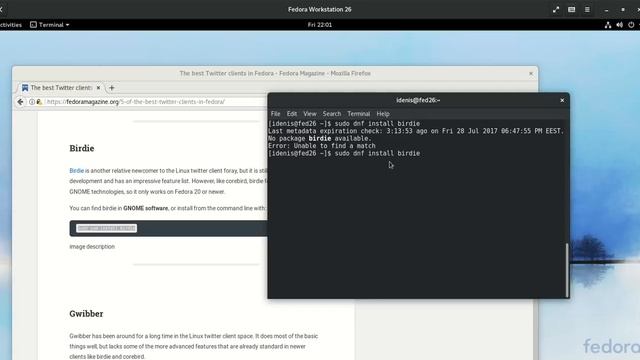Close the Mozilla Firefox window
This screenshot has height=360, width=640.
(x=531, y=73)
